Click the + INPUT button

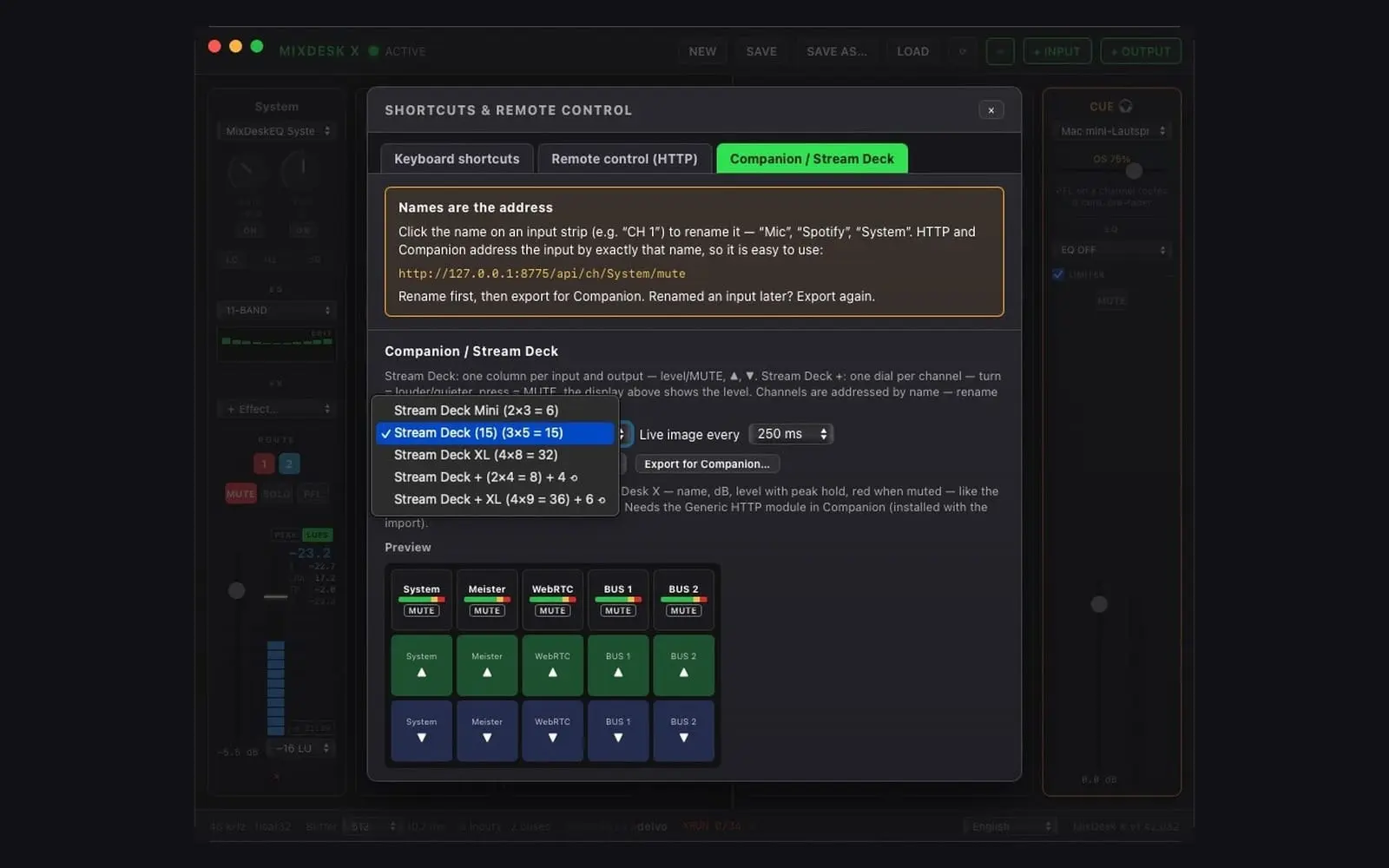click(1057, 51)
